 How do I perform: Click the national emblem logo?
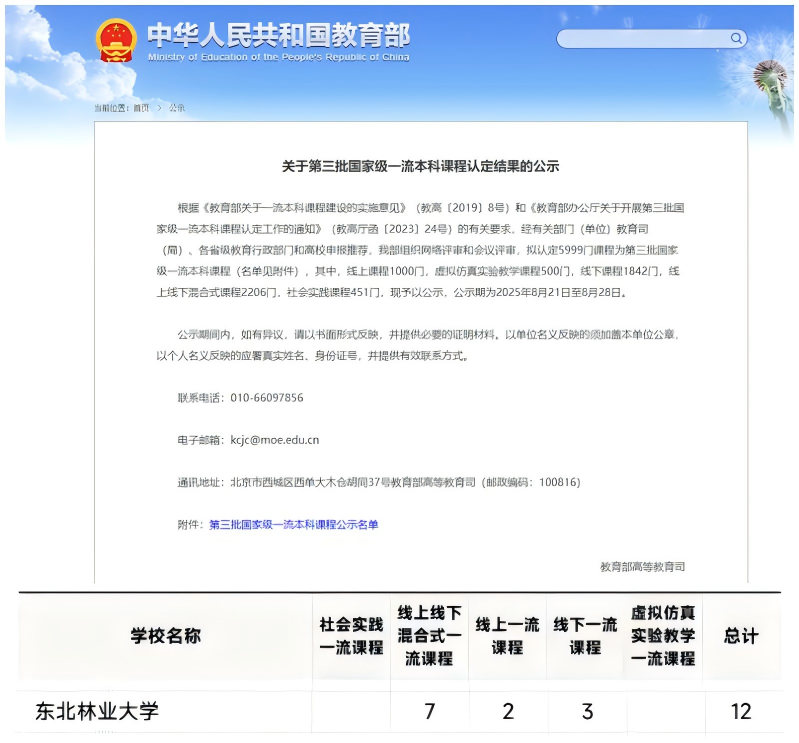click(x=116, y=41)
